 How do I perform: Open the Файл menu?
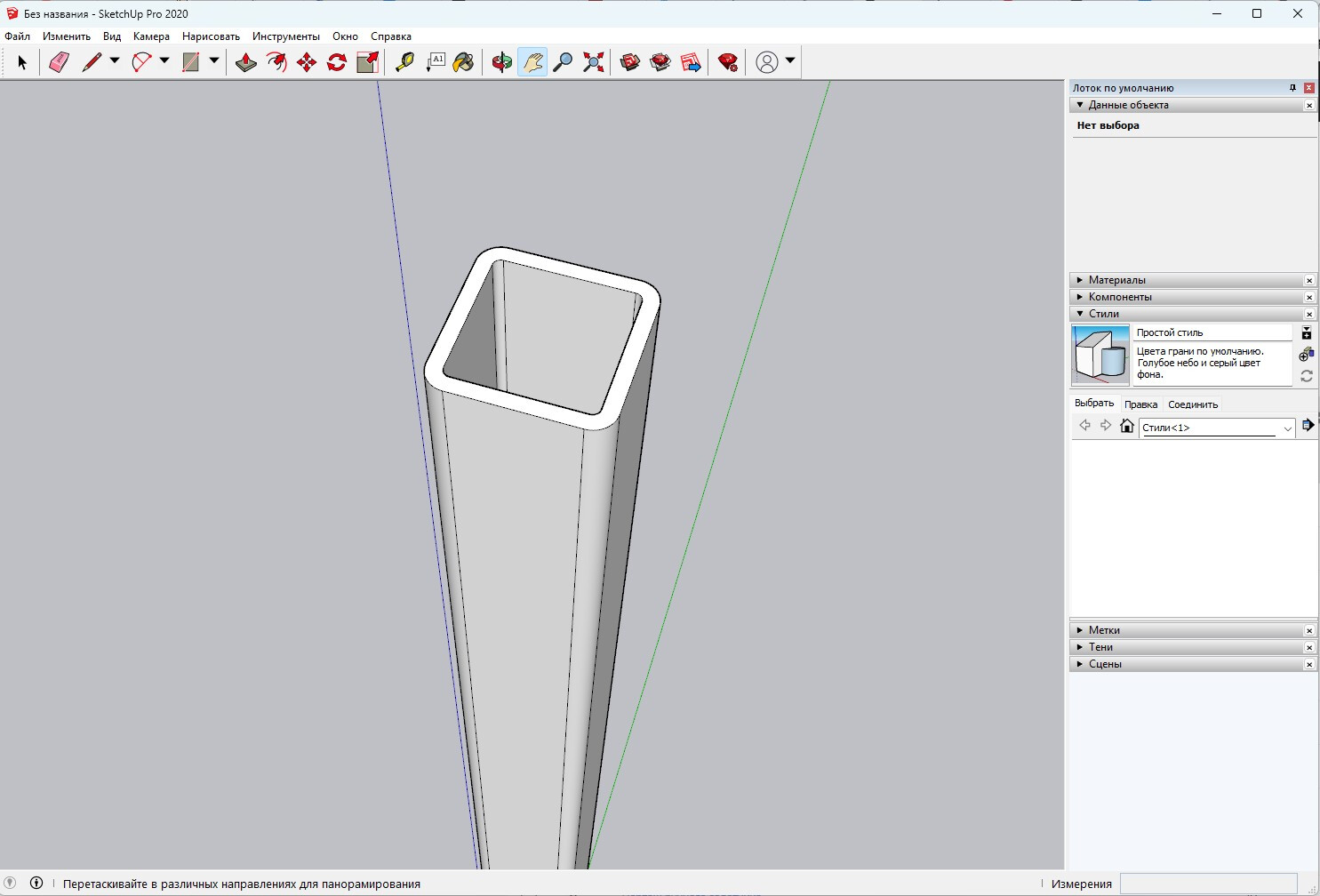coord(18,36)
